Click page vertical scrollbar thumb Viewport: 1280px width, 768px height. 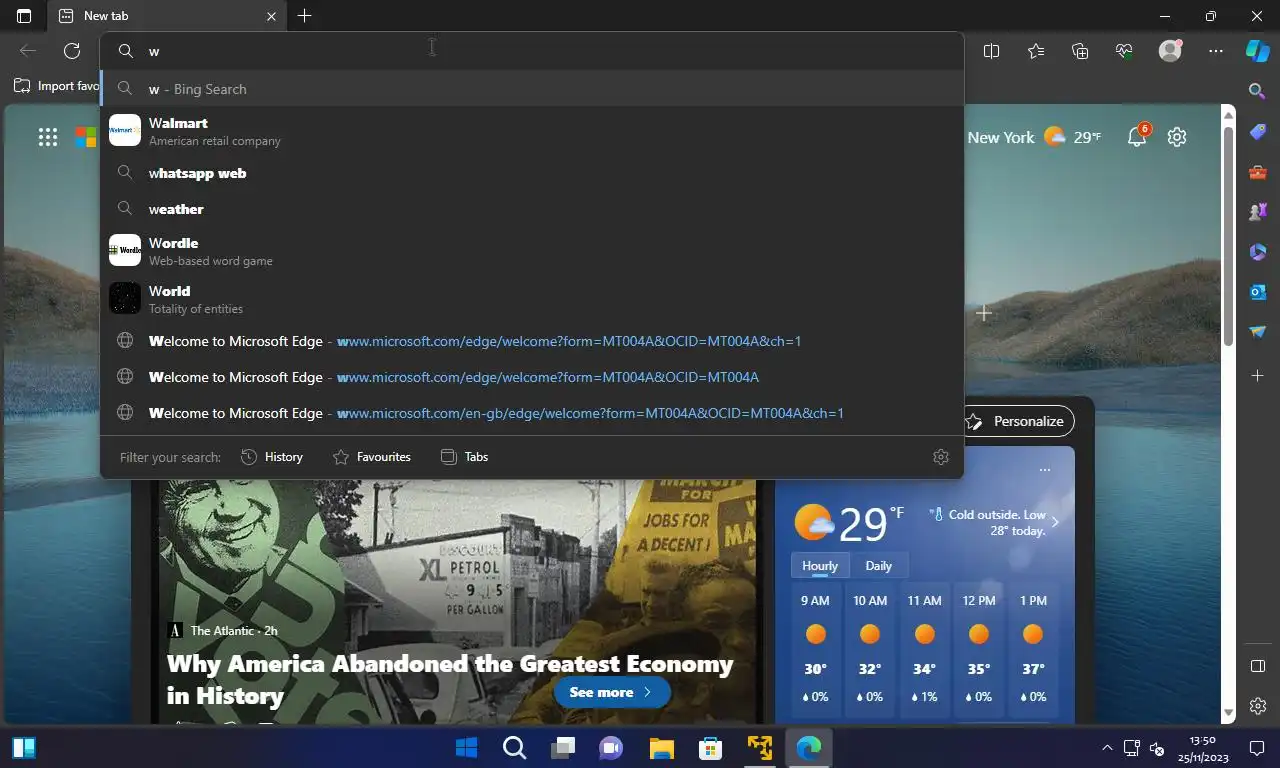coord(1229,236)
